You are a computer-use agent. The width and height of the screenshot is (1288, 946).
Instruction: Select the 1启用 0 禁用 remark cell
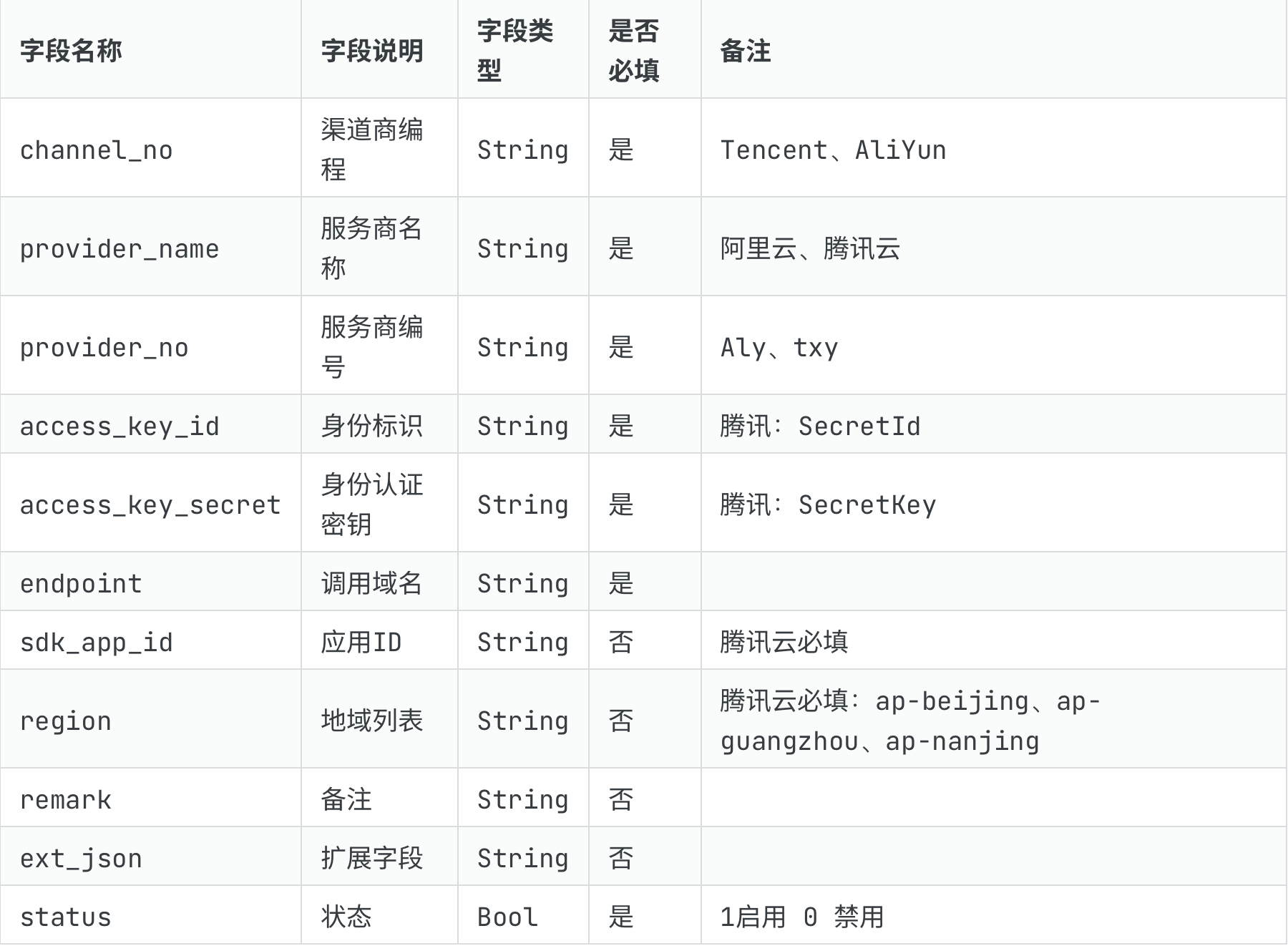pyautogui.click(x=994, y=915)
